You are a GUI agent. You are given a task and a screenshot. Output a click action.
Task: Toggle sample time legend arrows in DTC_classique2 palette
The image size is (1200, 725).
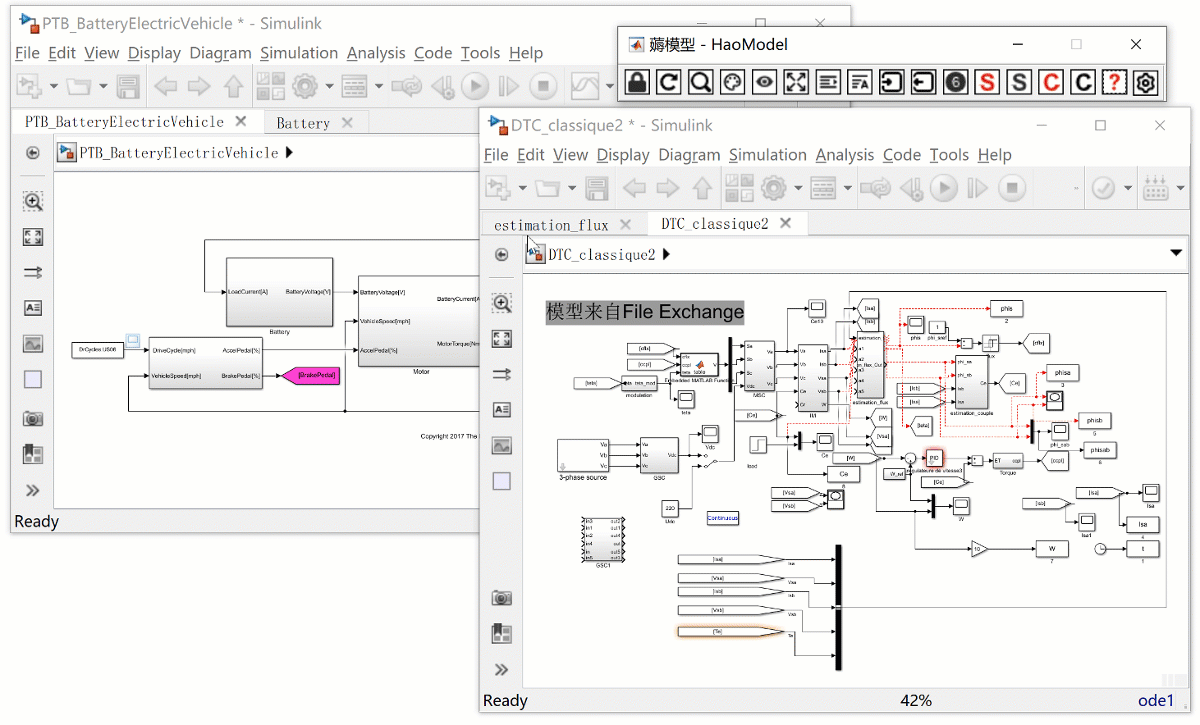(502, 374)
